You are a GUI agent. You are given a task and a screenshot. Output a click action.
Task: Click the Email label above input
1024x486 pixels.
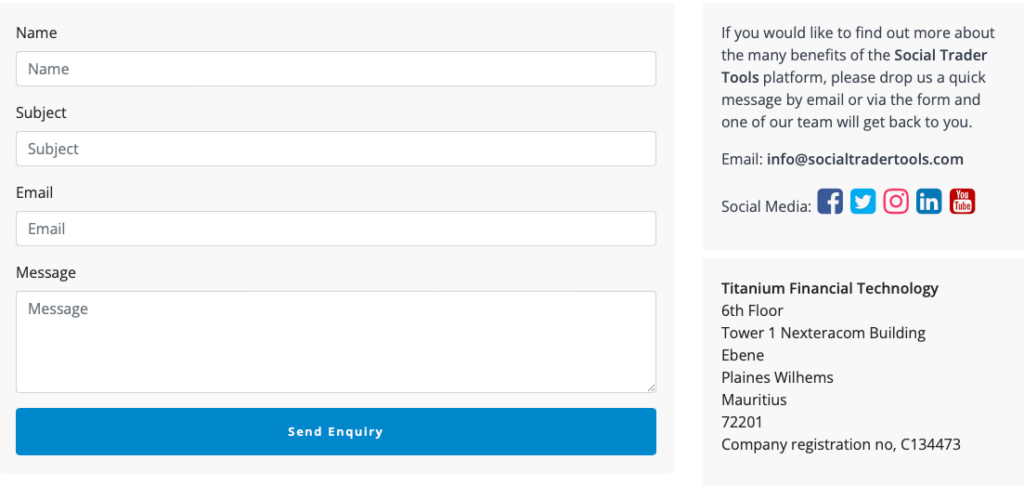click(34, 192)
